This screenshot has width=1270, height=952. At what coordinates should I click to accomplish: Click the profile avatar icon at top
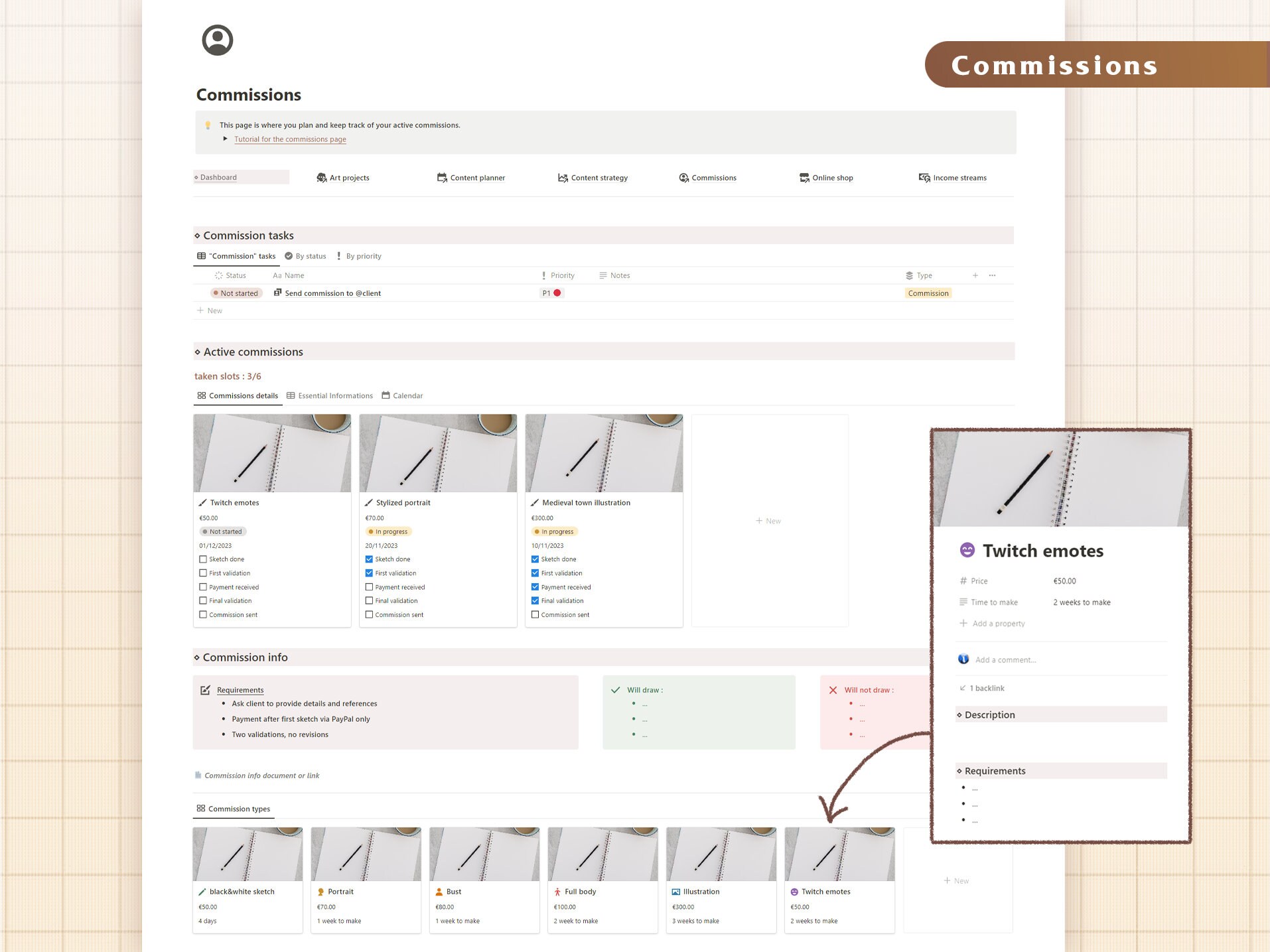click(216, 40)
